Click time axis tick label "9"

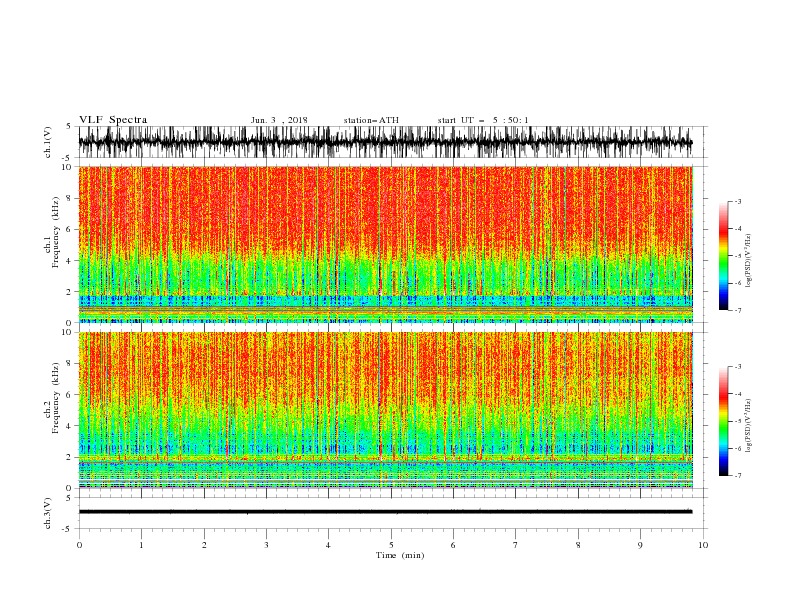click(640, 545)
